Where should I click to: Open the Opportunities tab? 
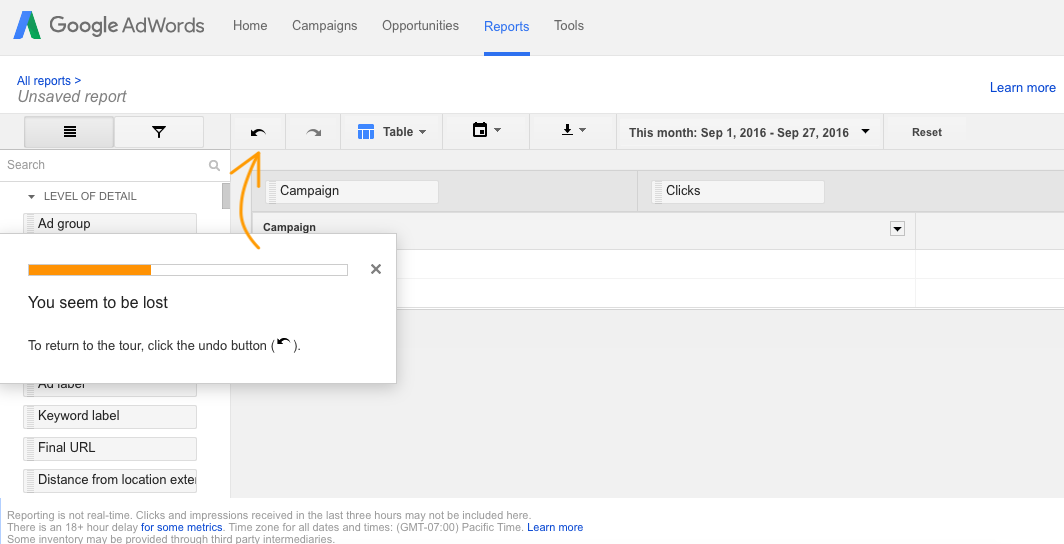click(x=420, y=26)
